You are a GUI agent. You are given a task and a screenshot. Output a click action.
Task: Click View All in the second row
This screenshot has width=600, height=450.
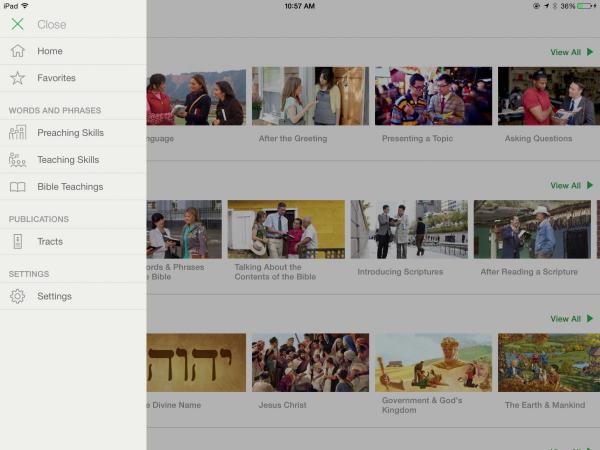[x=571, y=185]
